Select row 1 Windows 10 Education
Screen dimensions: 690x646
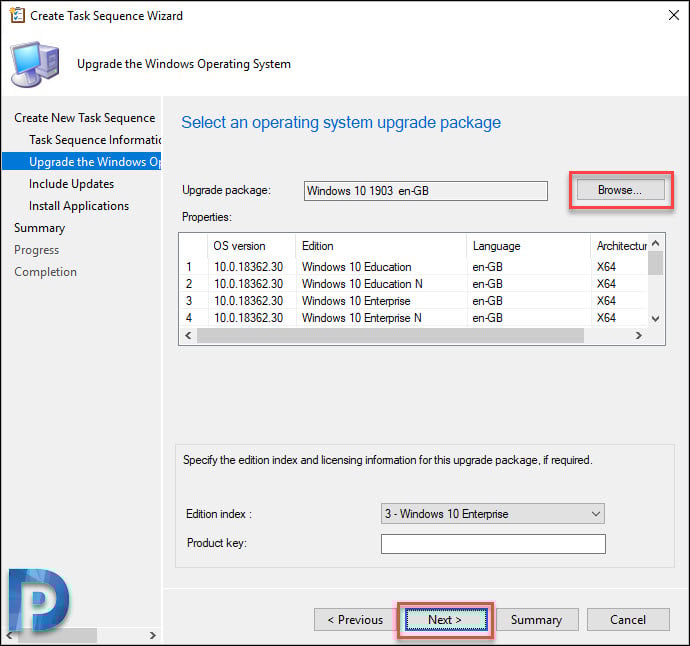point(414,267)
